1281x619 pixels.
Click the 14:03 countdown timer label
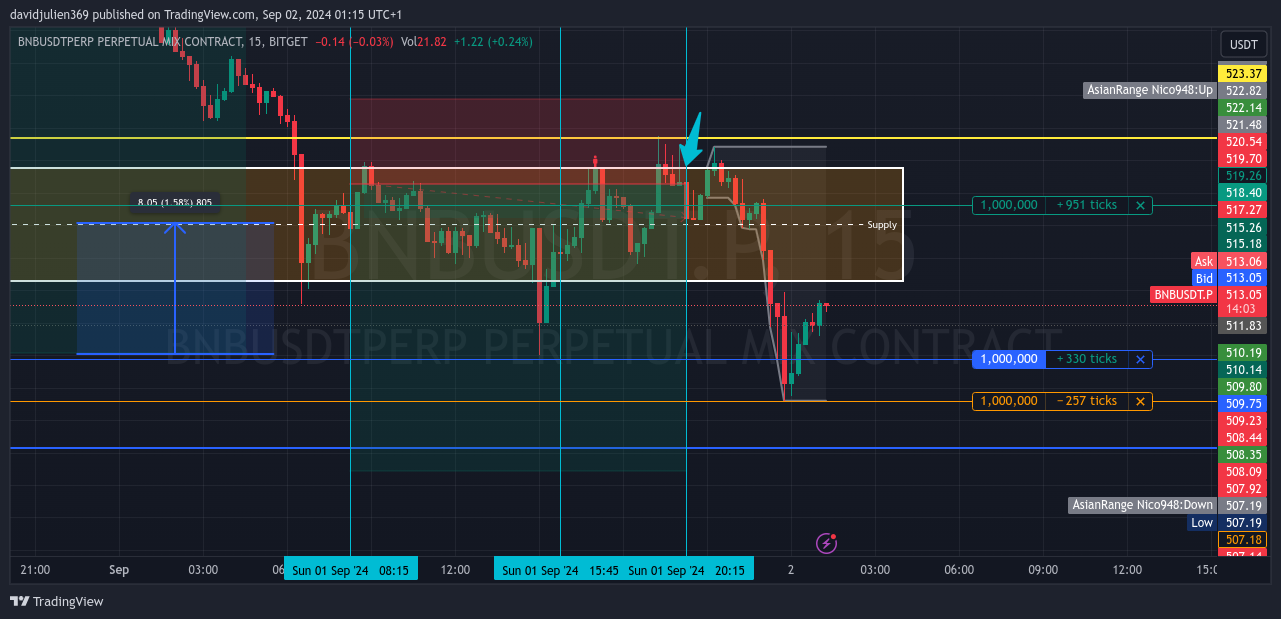click(1243, 309)
